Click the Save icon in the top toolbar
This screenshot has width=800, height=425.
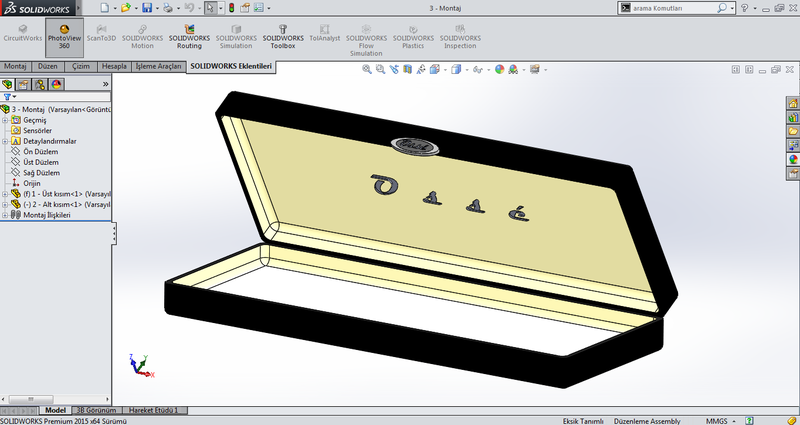146,8
